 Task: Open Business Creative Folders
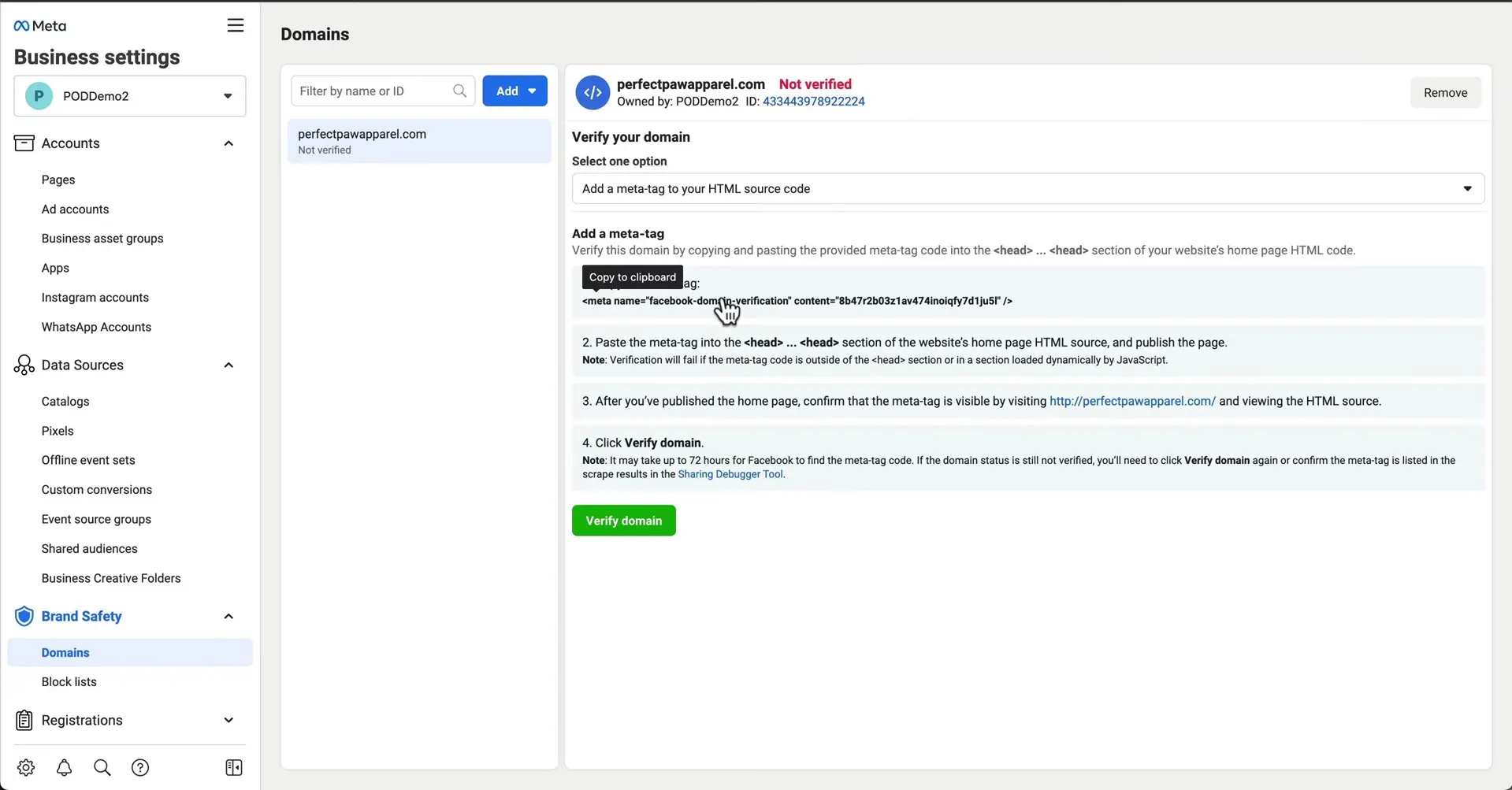point(111,578)
